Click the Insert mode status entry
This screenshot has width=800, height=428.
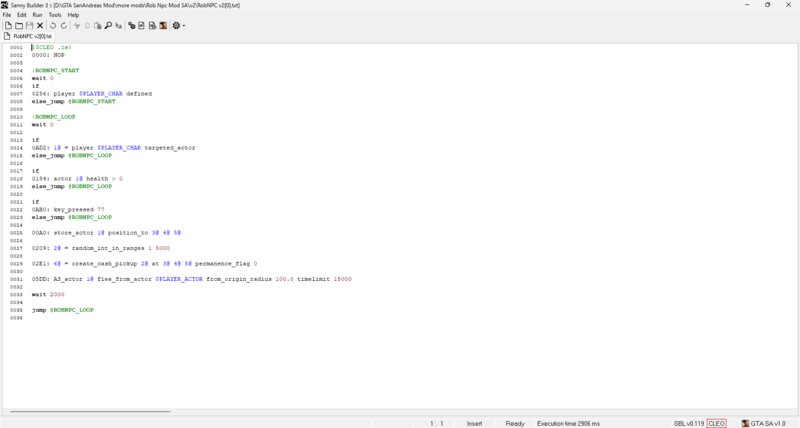(x=474, y=423)
